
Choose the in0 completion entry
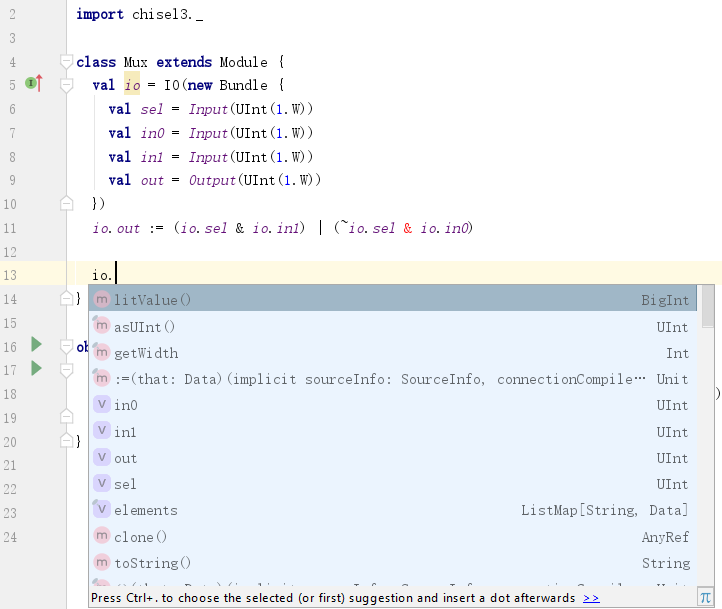pyautogui.click(x=392, y=405)
